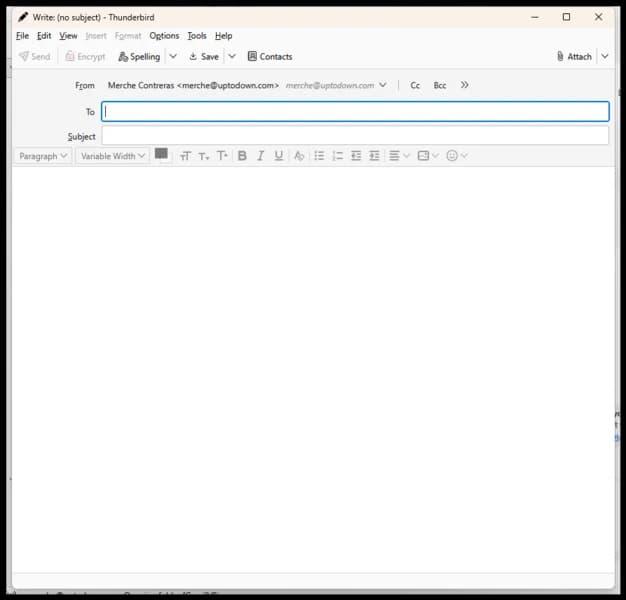626x600 pixels.
Task: Add a Cc address field
Action: click(x=415, y=85)
